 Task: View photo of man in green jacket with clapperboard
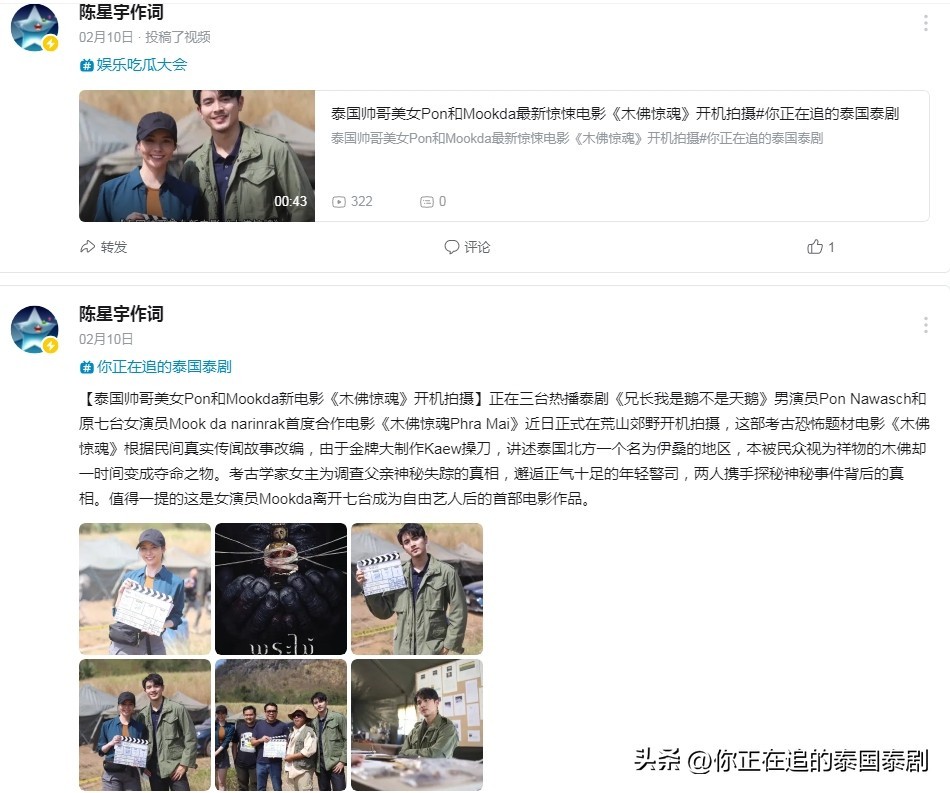[417, 589]
